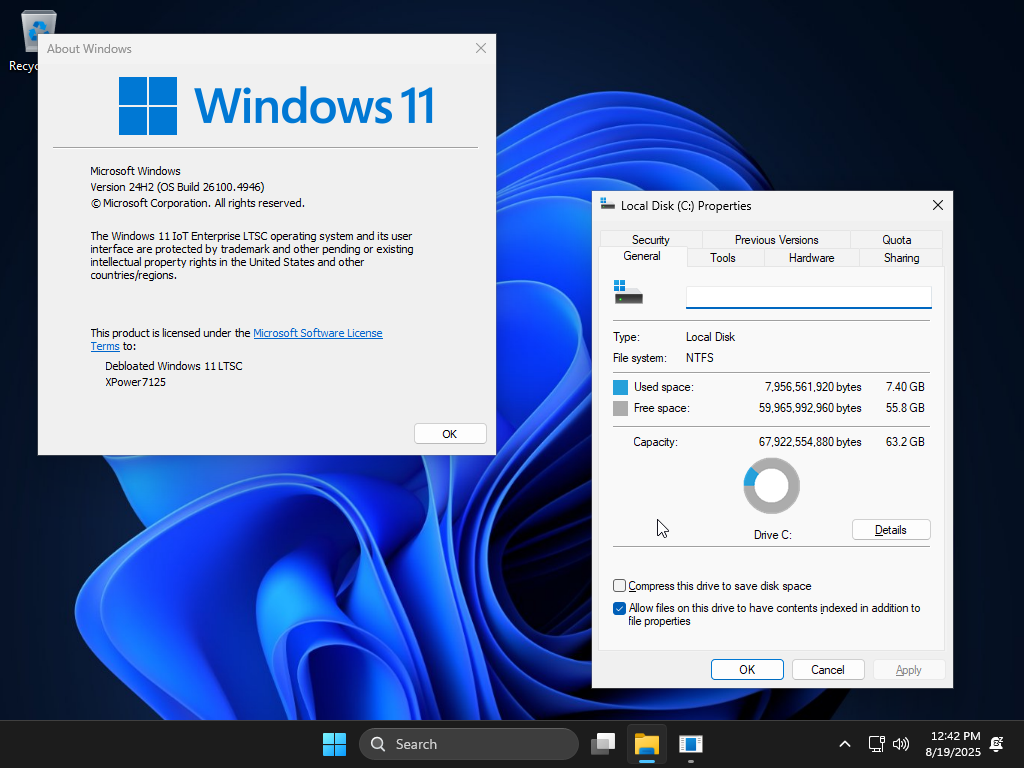This screenshot has width=1024, height=768.
Task: Click the drive icon in the General tab
Action: click(x=628, y=292)
